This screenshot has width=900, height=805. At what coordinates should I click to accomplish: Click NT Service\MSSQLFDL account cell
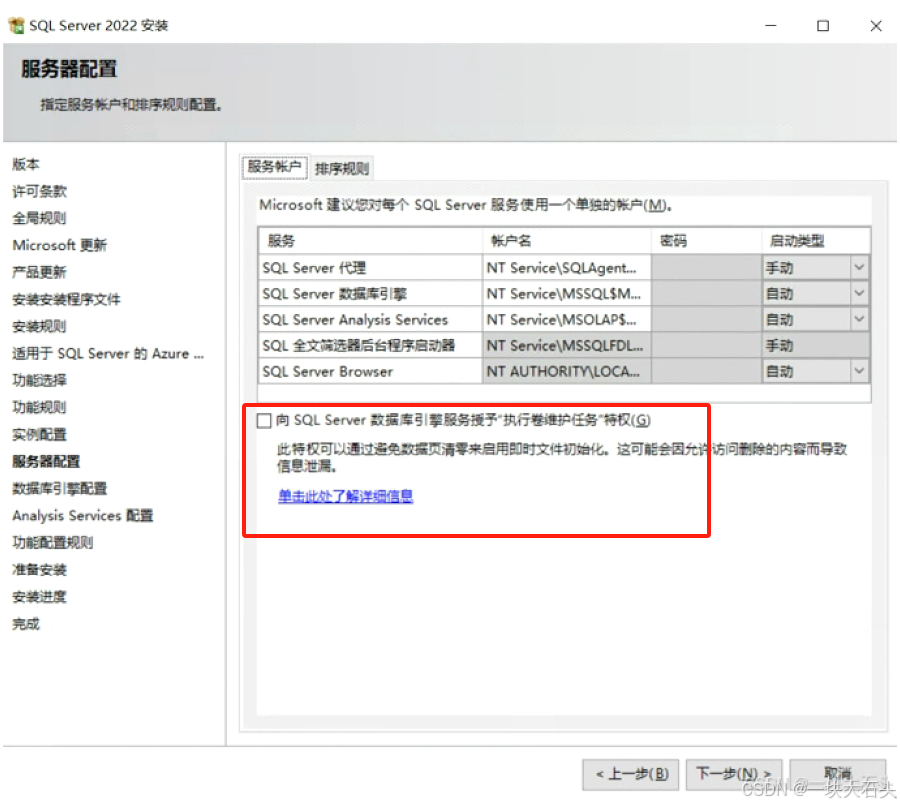pyautogui.click(x=567, y=345)
